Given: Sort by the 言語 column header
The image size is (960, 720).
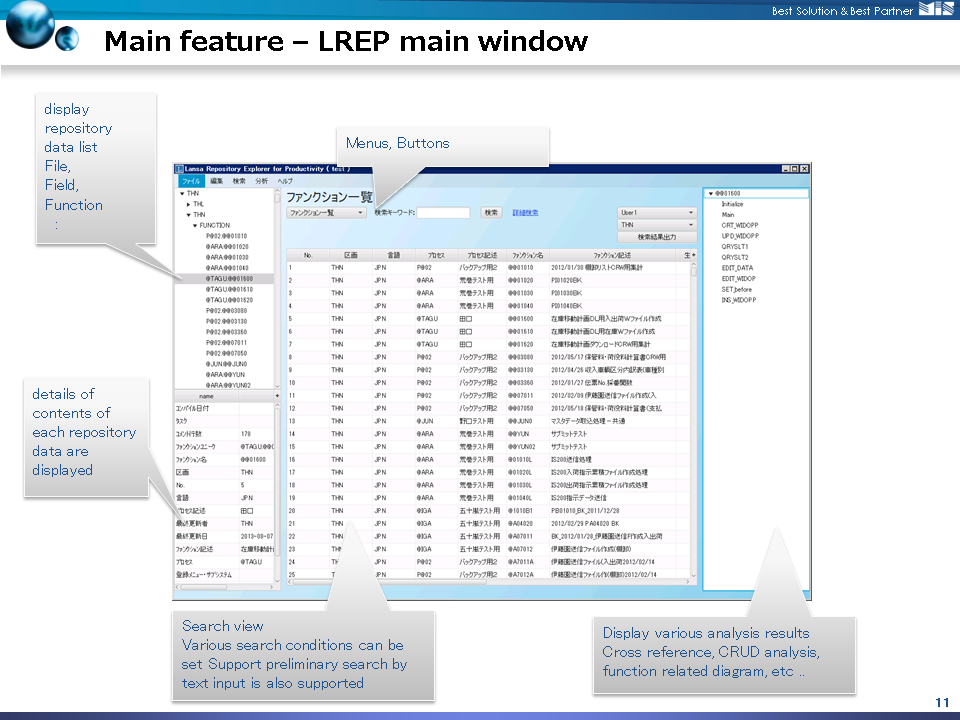Looking at the screenshot, I should click(394, 255).
